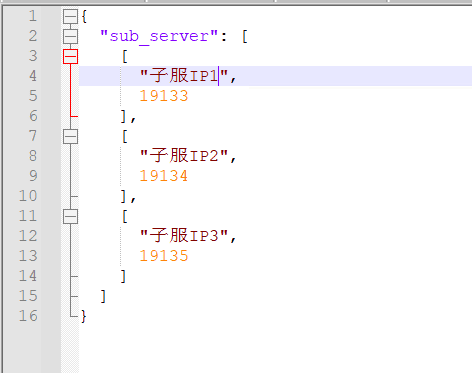The image size is (472, 373).
Task: Place cursor in the "sub_server" key
Action: tap(159, 36)
